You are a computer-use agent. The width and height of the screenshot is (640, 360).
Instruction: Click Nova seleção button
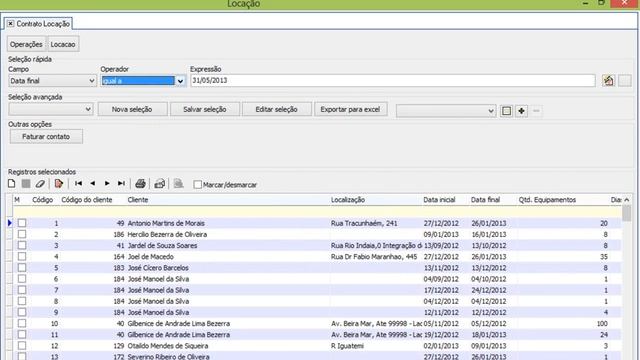coord(132,109)
